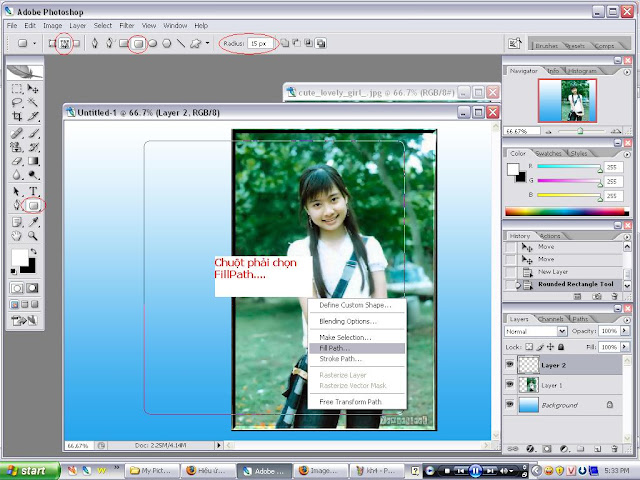Viewport: 640px width, 480px height.
Task: Select the Gradient tool
Action: (33, 161)
